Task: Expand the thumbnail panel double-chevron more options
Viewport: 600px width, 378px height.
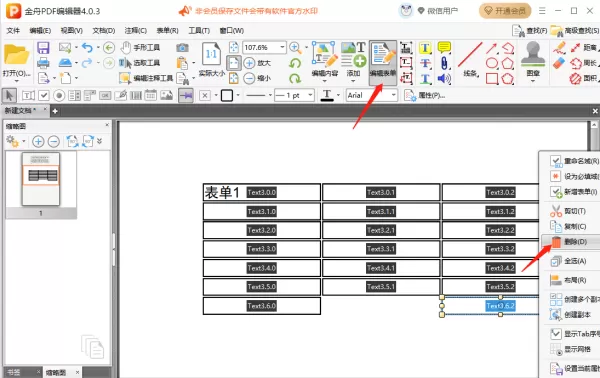Action: (x=99, y=141)
